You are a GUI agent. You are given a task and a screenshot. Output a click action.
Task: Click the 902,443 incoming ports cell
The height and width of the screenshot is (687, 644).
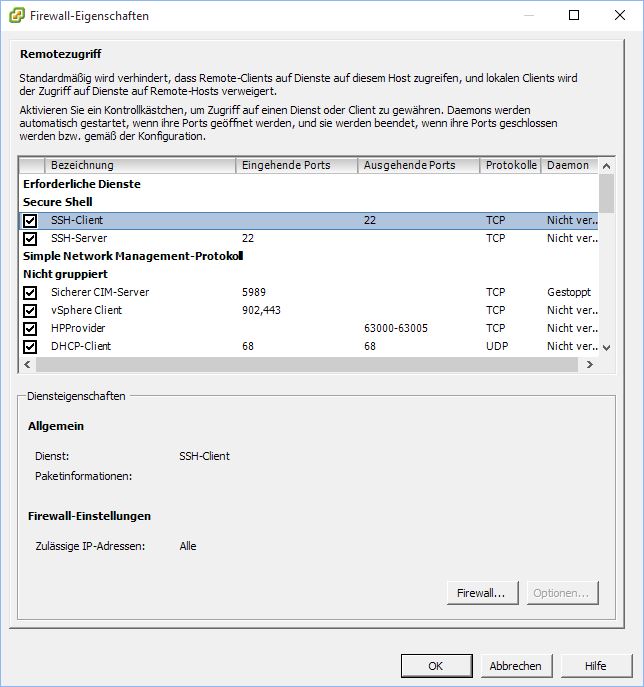click(x=261, y=310)
